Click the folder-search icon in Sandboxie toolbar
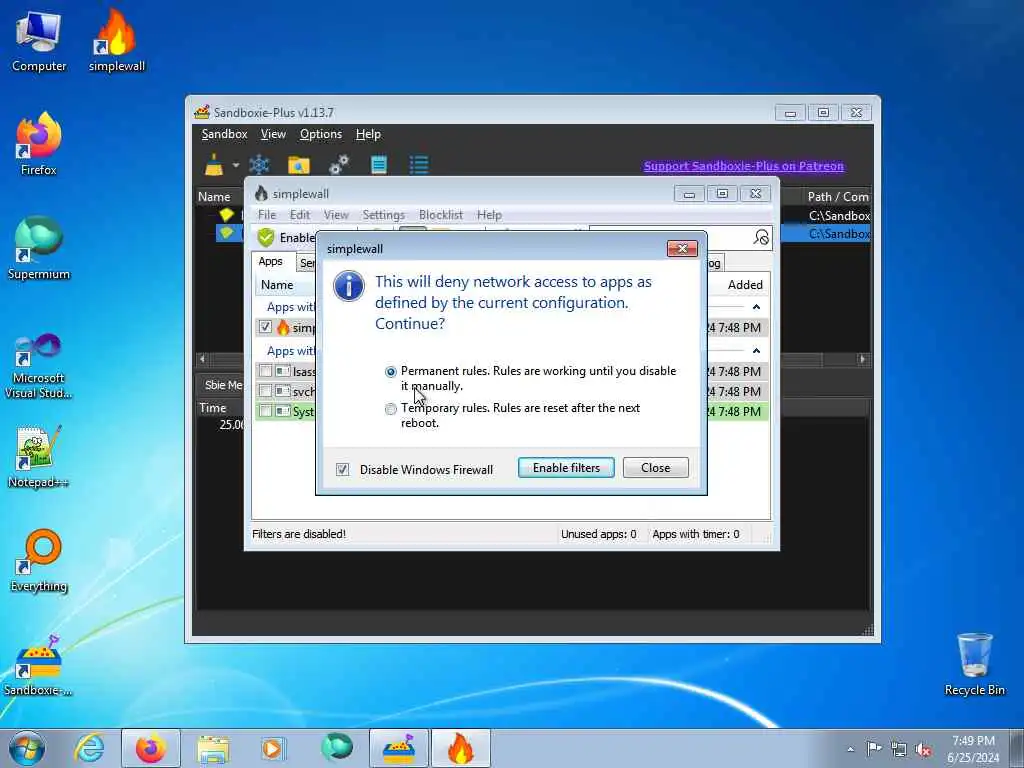The image size is (1024, 768). [298, 165]
